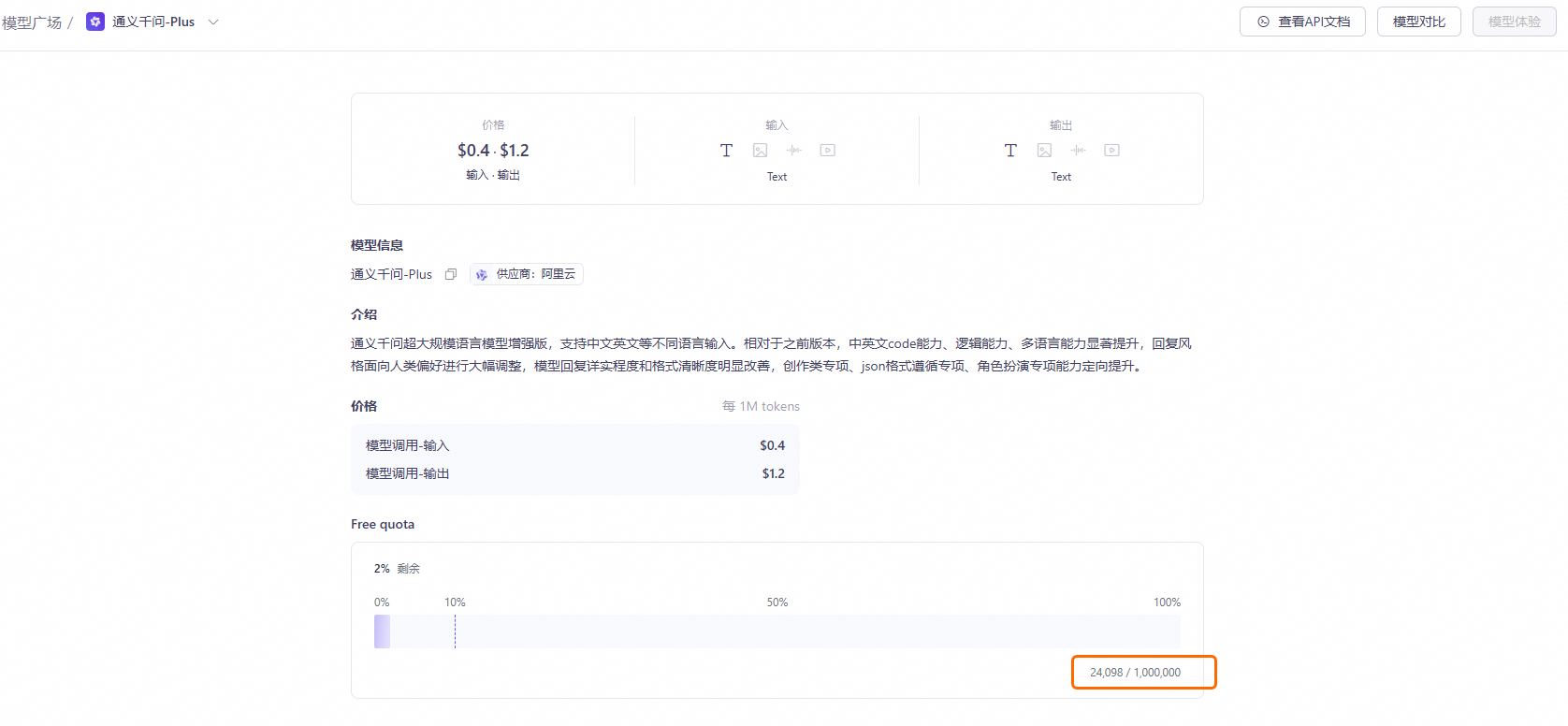Click the video output type icon
The image size is (1568, 726).
(x=1111, y=150)
